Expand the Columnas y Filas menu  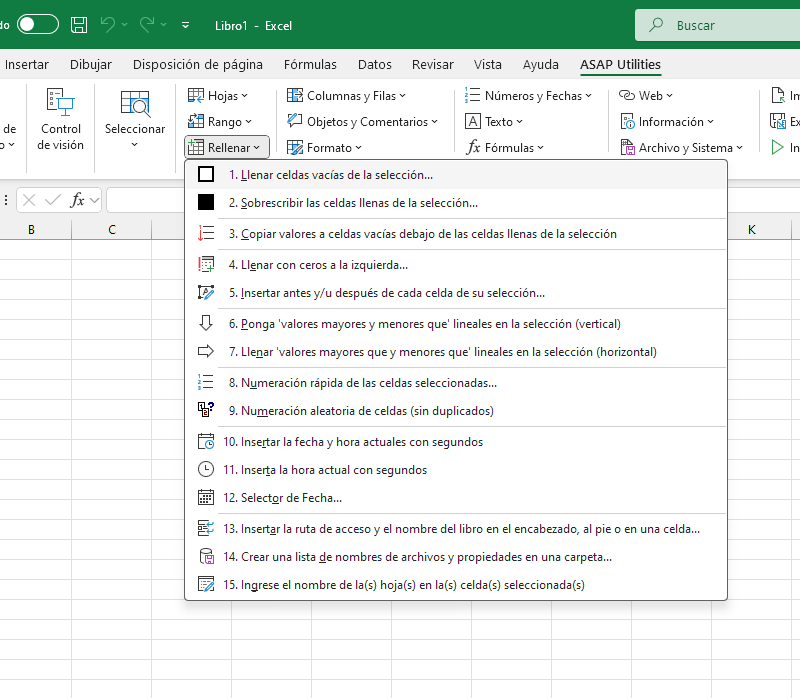(346, 95)
